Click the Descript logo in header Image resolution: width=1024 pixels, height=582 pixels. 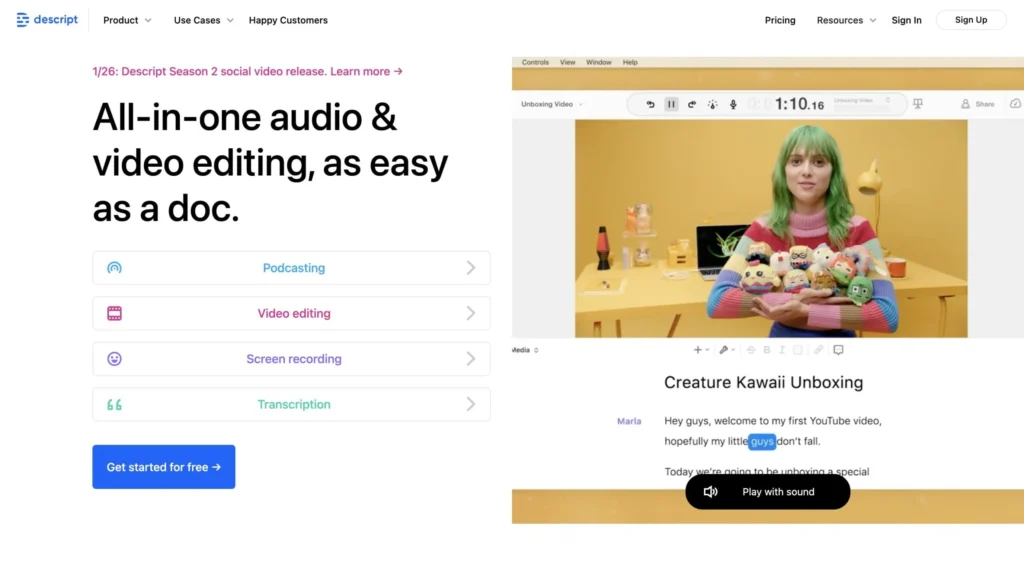coord(47,20)
